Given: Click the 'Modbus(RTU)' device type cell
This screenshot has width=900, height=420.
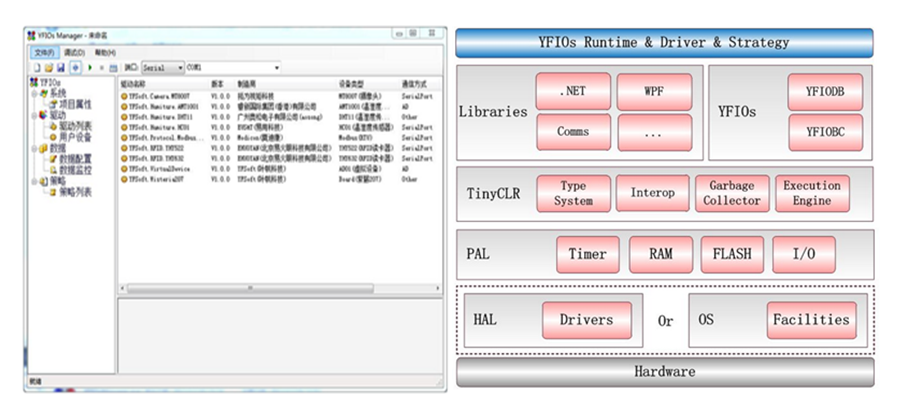Looking at the screenshot, I should tap(356, 138).
